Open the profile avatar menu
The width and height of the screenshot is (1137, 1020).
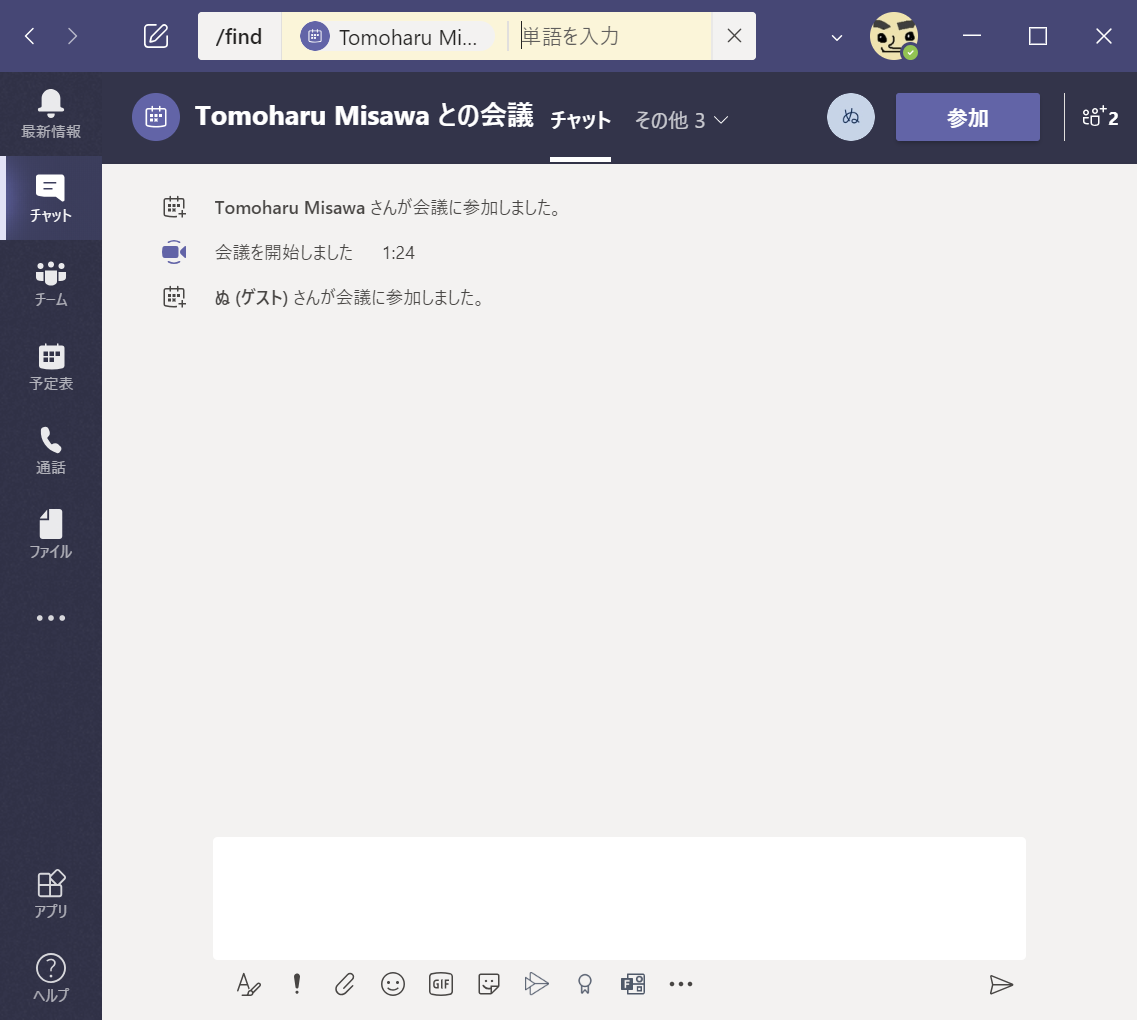click(x=894, y=36)
